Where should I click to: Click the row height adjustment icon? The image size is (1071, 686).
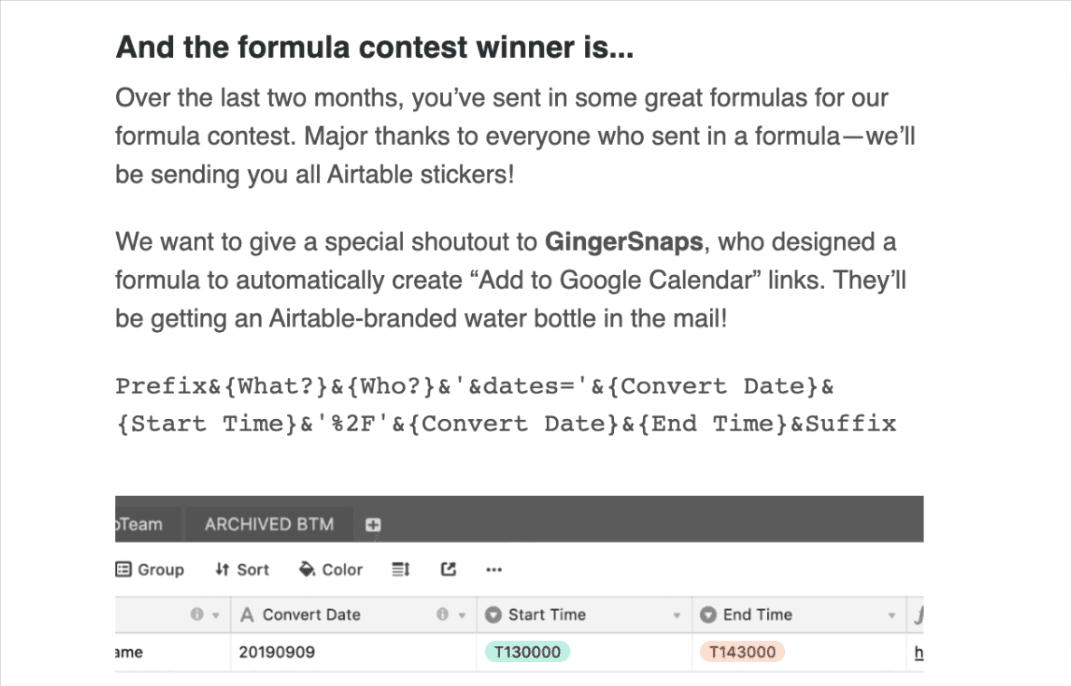400,569
